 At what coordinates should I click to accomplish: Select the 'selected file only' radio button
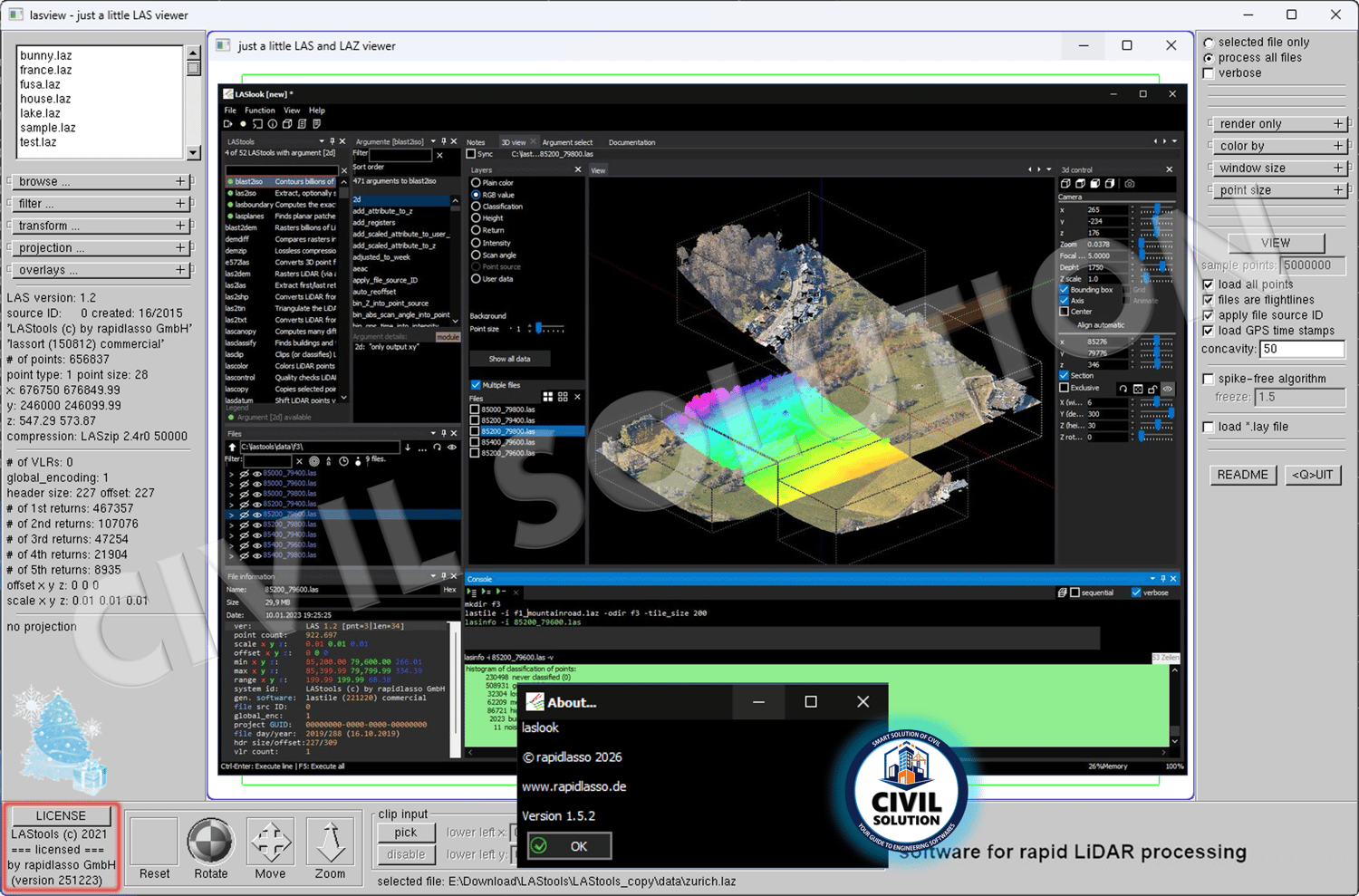pos(1209,43)
